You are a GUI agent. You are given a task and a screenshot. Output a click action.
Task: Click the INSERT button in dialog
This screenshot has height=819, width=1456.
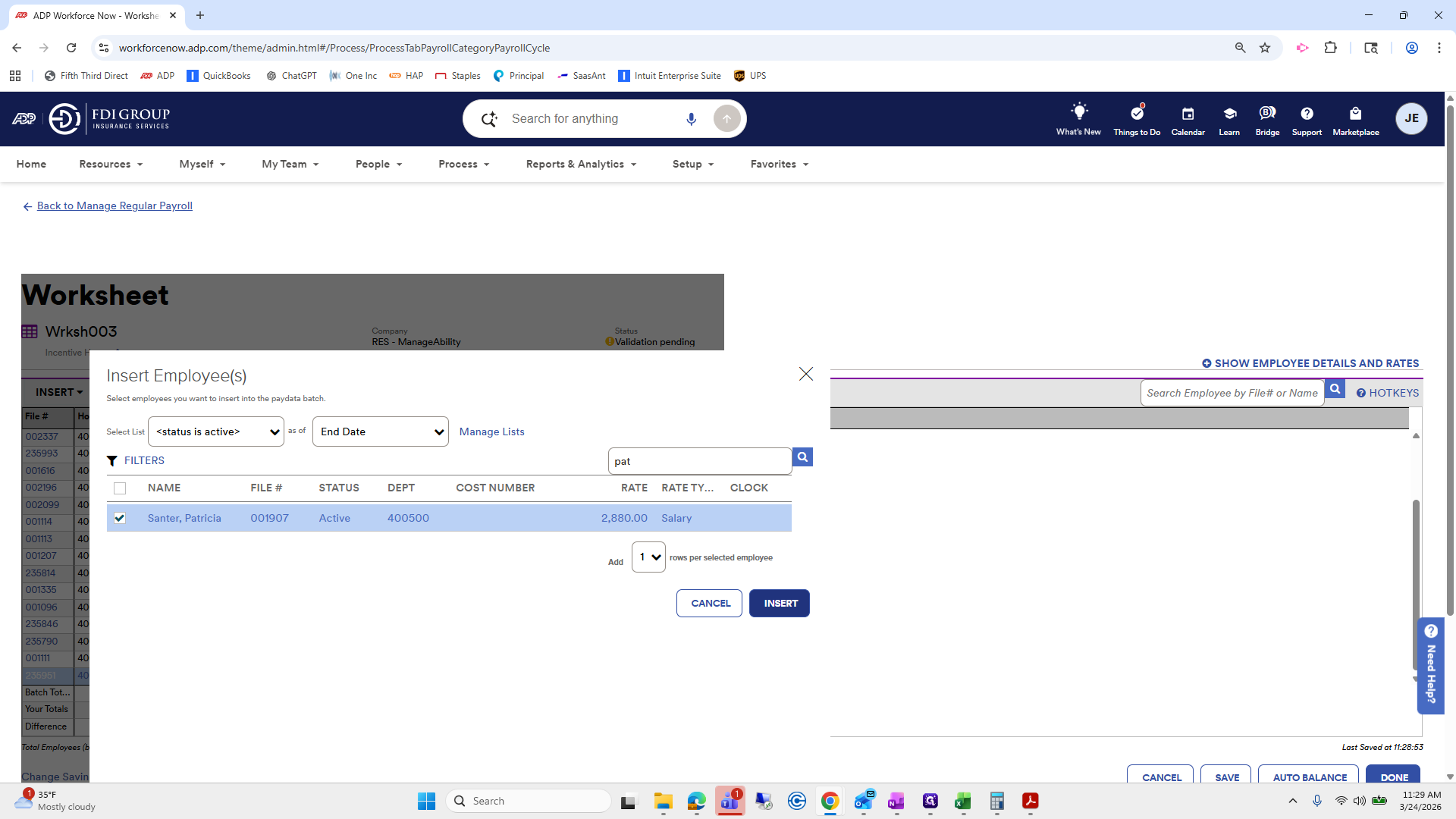tap(780, 604)
